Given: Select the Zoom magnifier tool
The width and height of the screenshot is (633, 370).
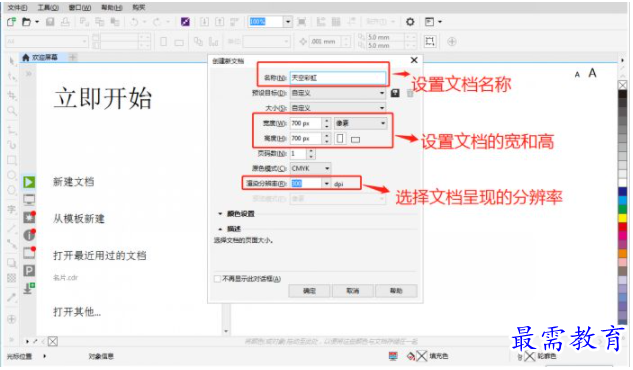Looking at the screenshot, I should coord(12,111).
